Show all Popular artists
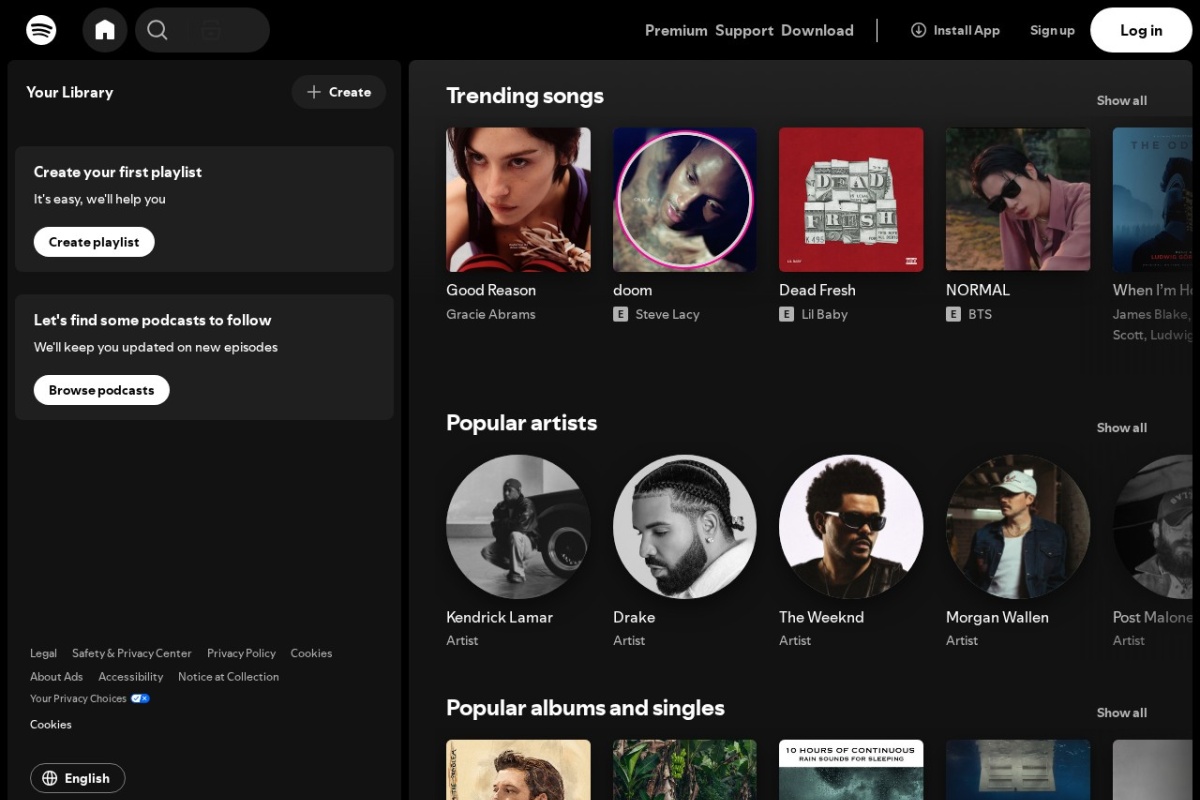 (x=1121, y=427)
